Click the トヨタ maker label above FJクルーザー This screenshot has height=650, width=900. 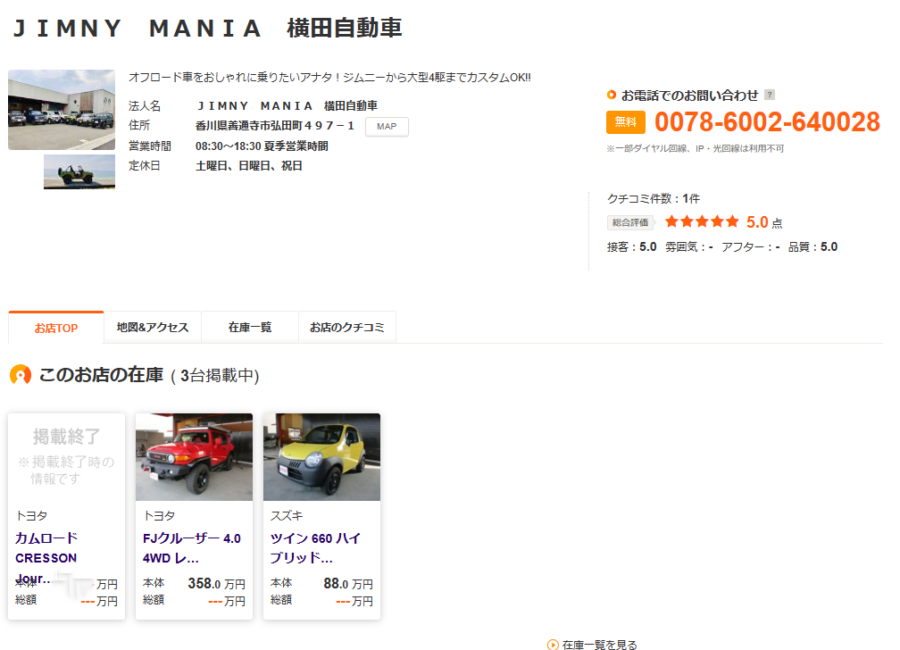pos(159,516)
